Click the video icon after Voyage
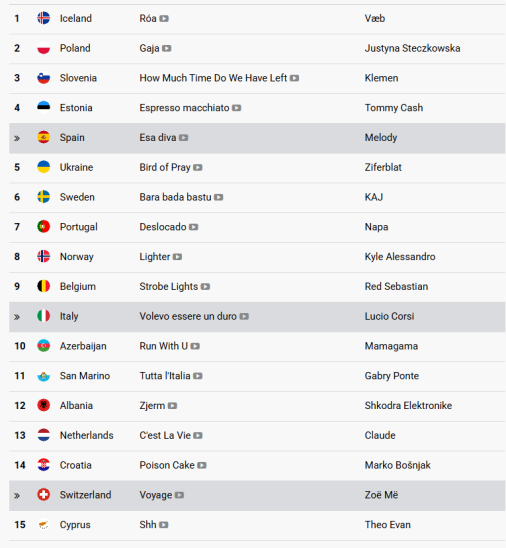 (179, 495)
